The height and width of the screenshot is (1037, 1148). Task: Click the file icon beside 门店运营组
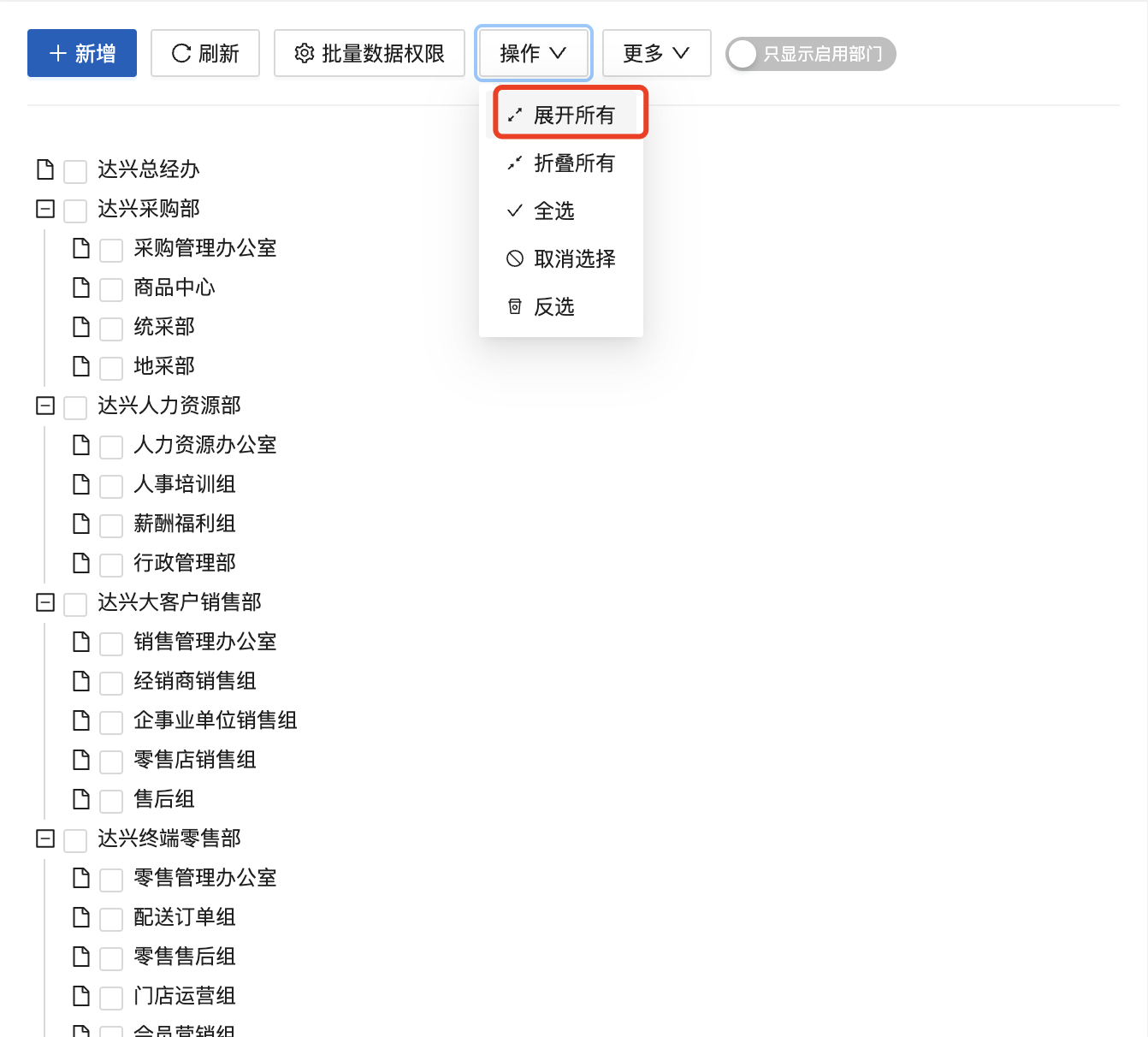click(x=81, y=996)
